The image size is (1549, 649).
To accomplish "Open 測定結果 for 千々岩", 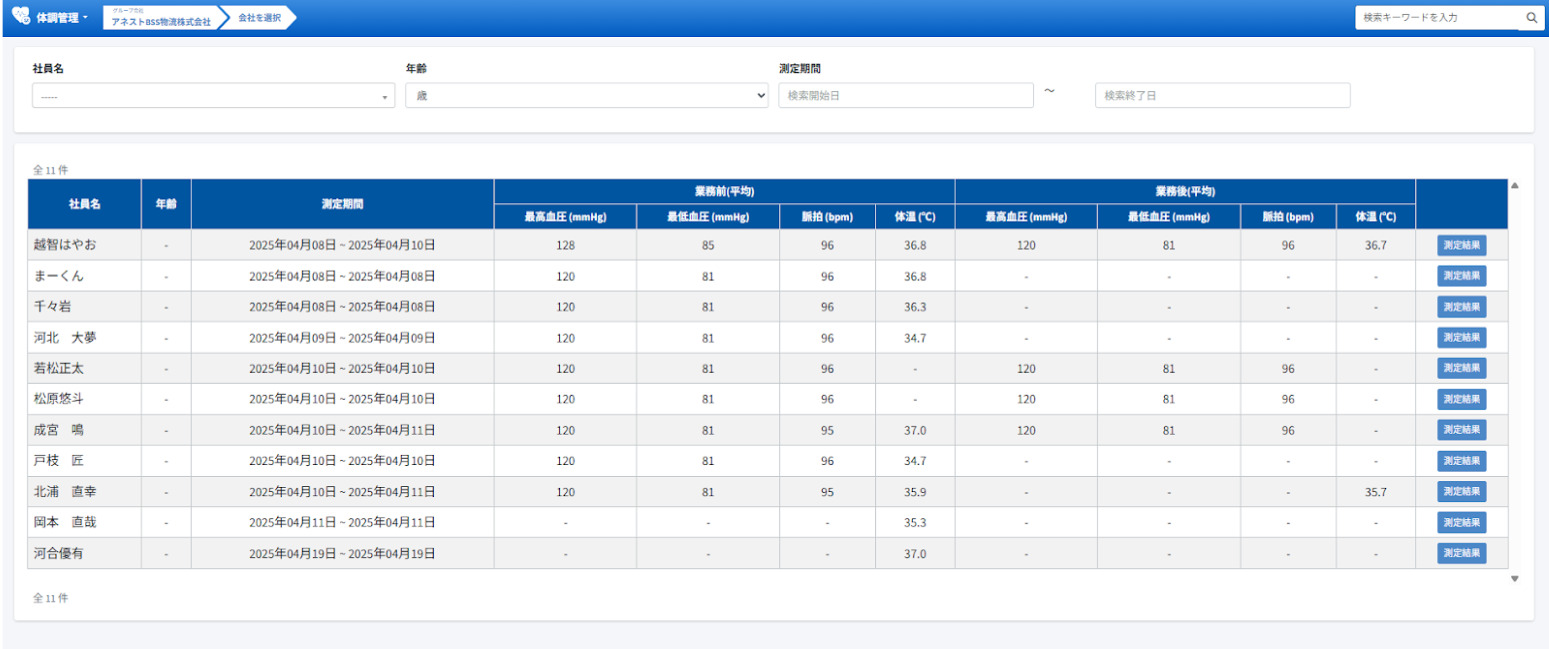I will pyautogui.click(x=1461, y=307).
